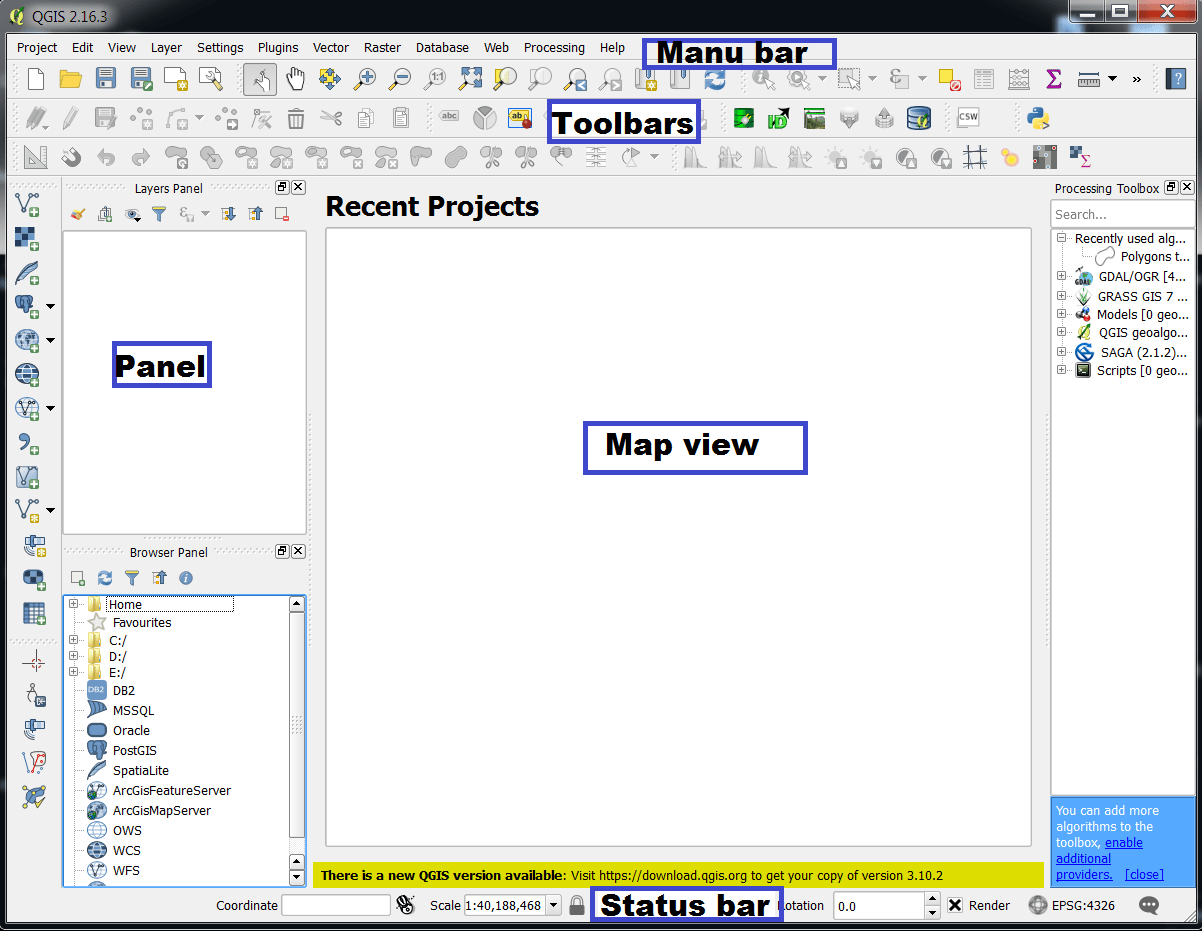
Task: Expand the Home folder in Browser
Action: (x=73, y=604)
